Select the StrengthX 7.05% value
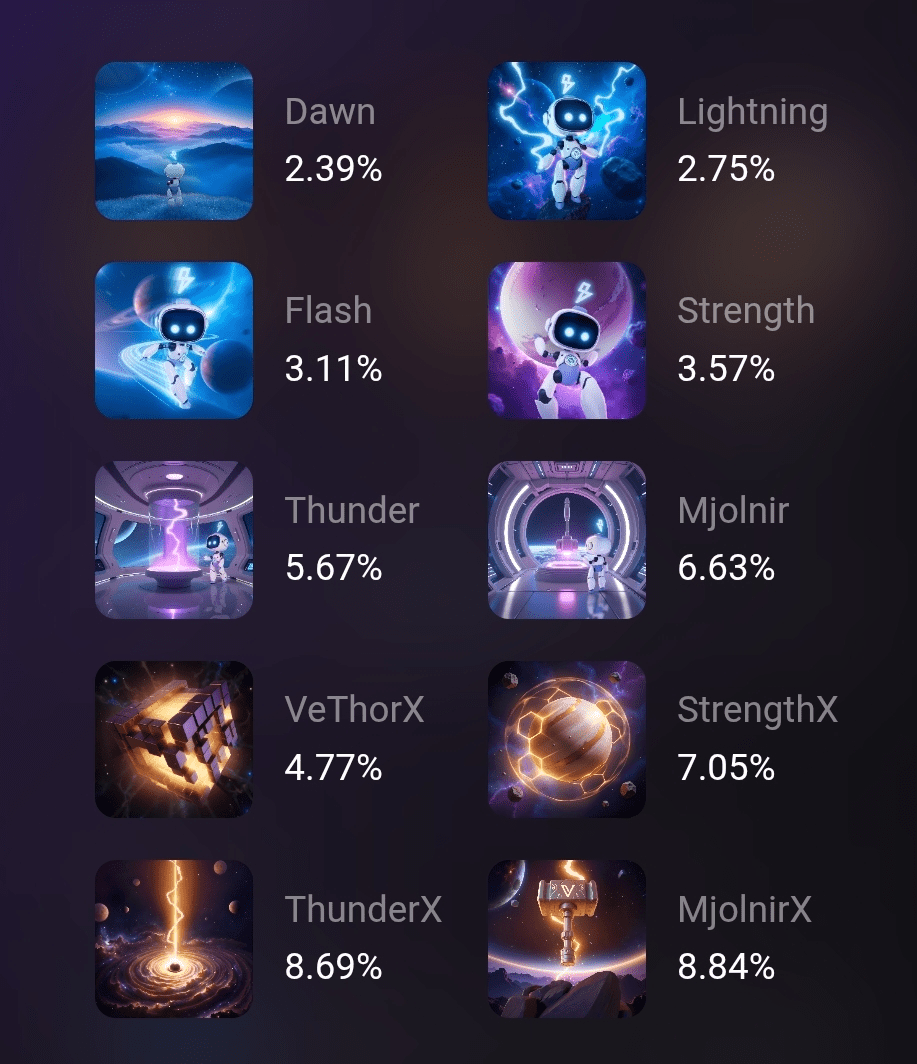This screenshot has width=917, height=1064. point(726,767)
